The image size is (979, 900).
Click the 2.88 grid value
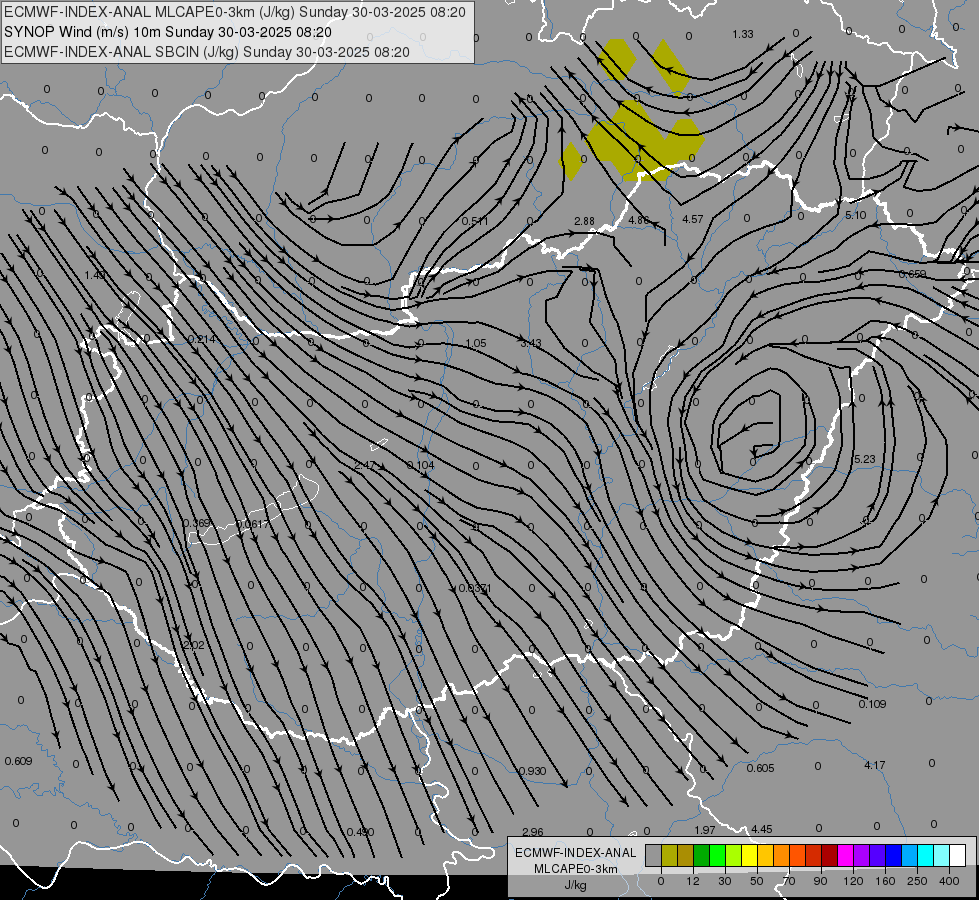pos(584,221)
